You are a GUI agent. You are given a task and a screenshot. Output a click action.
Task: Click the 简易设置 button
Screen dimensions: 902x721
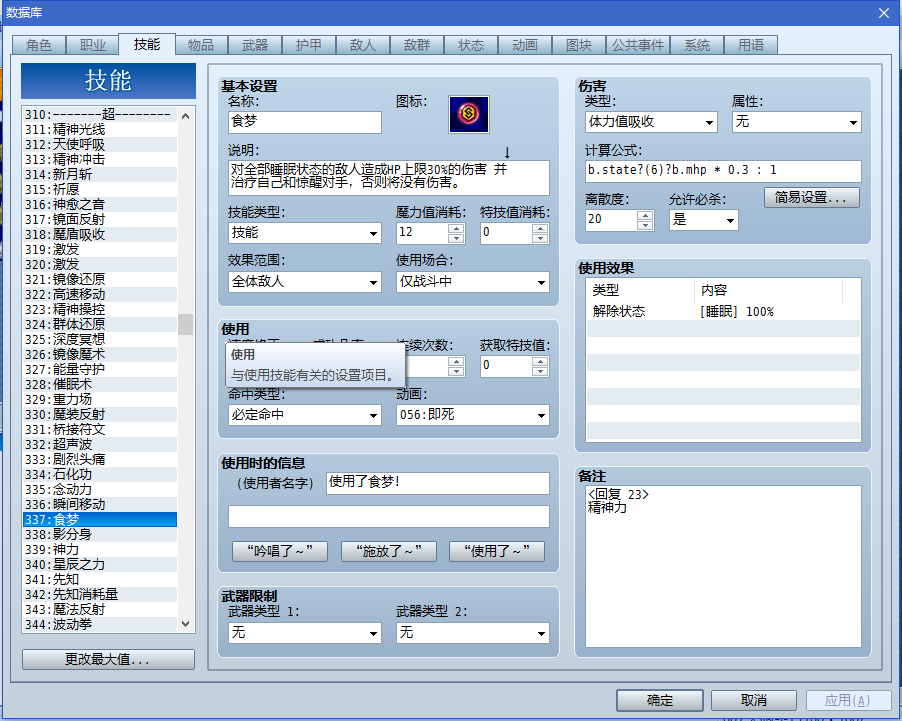tap(812, 197)
